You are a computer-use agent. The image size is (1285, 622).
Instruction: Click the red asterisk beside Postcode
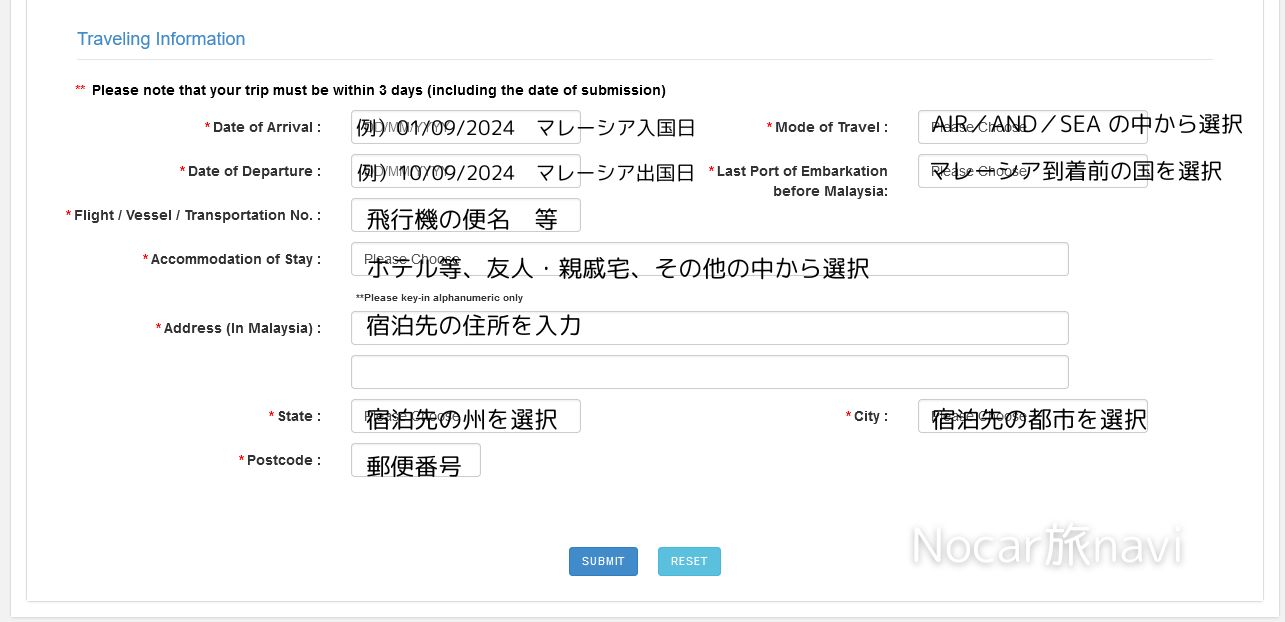point(241,460)
